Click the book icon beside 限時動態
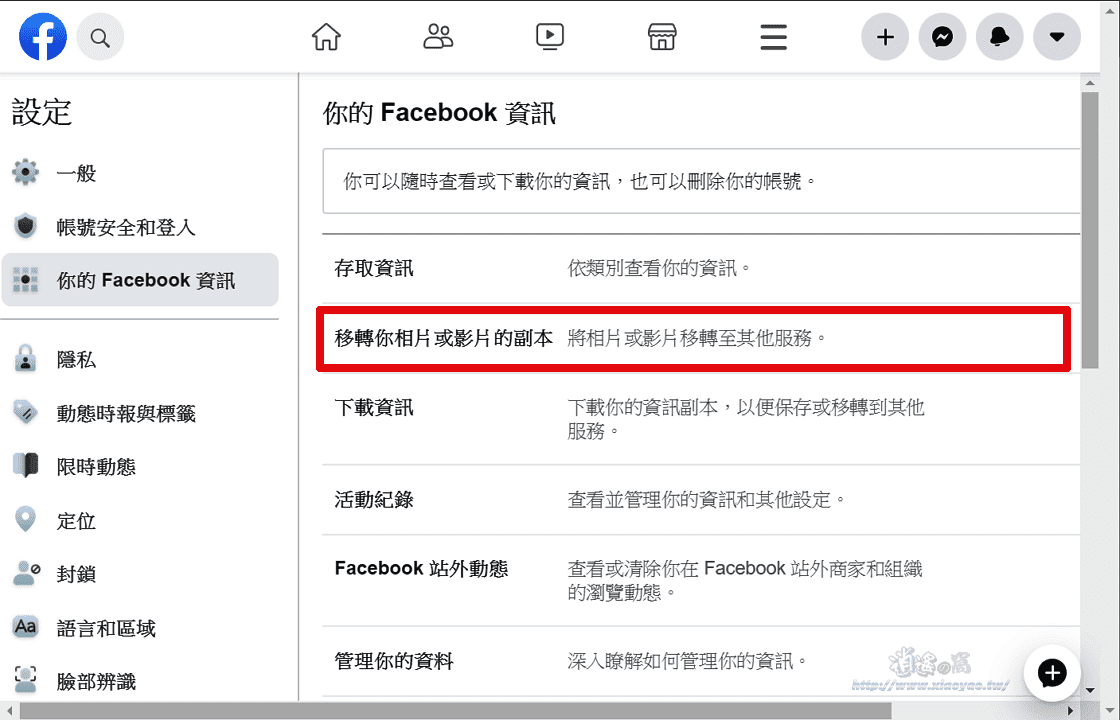Image resolution: width=1120 pixels, height=720 pixels. click(x=26, y=466)
